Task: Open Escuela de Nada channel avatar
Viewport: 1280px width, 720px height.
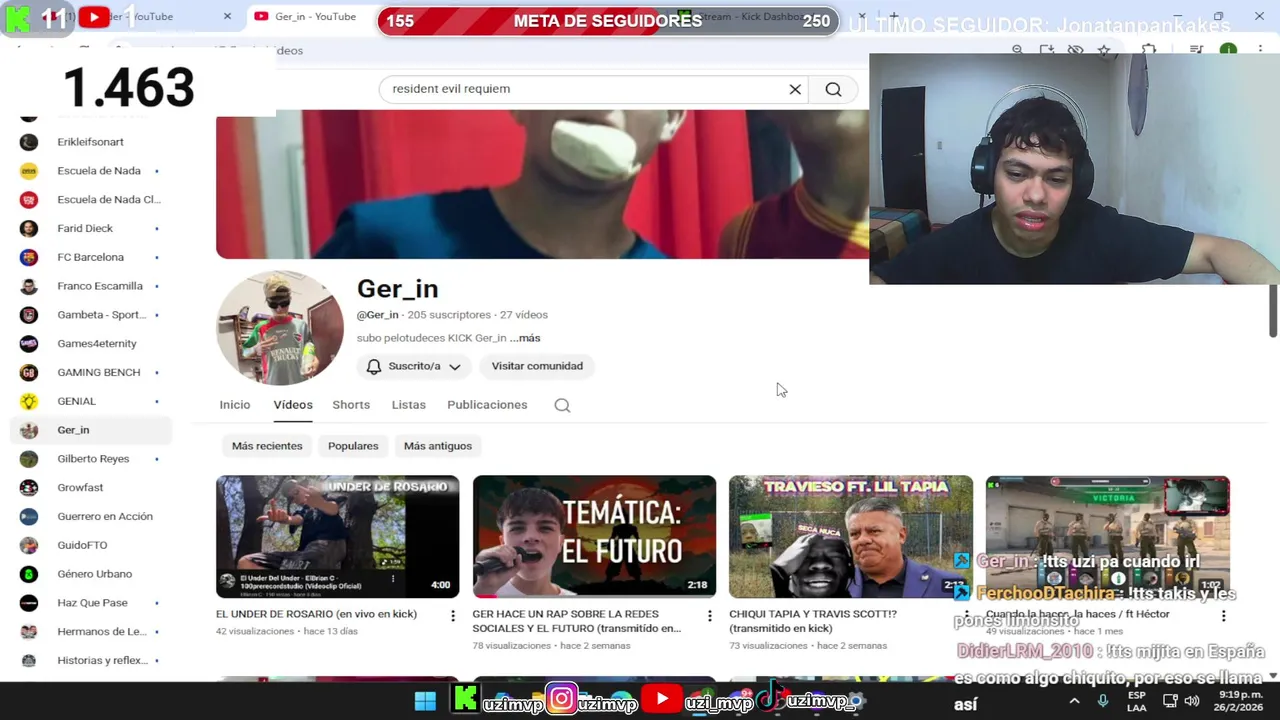Action: click(x=29, y=171)
